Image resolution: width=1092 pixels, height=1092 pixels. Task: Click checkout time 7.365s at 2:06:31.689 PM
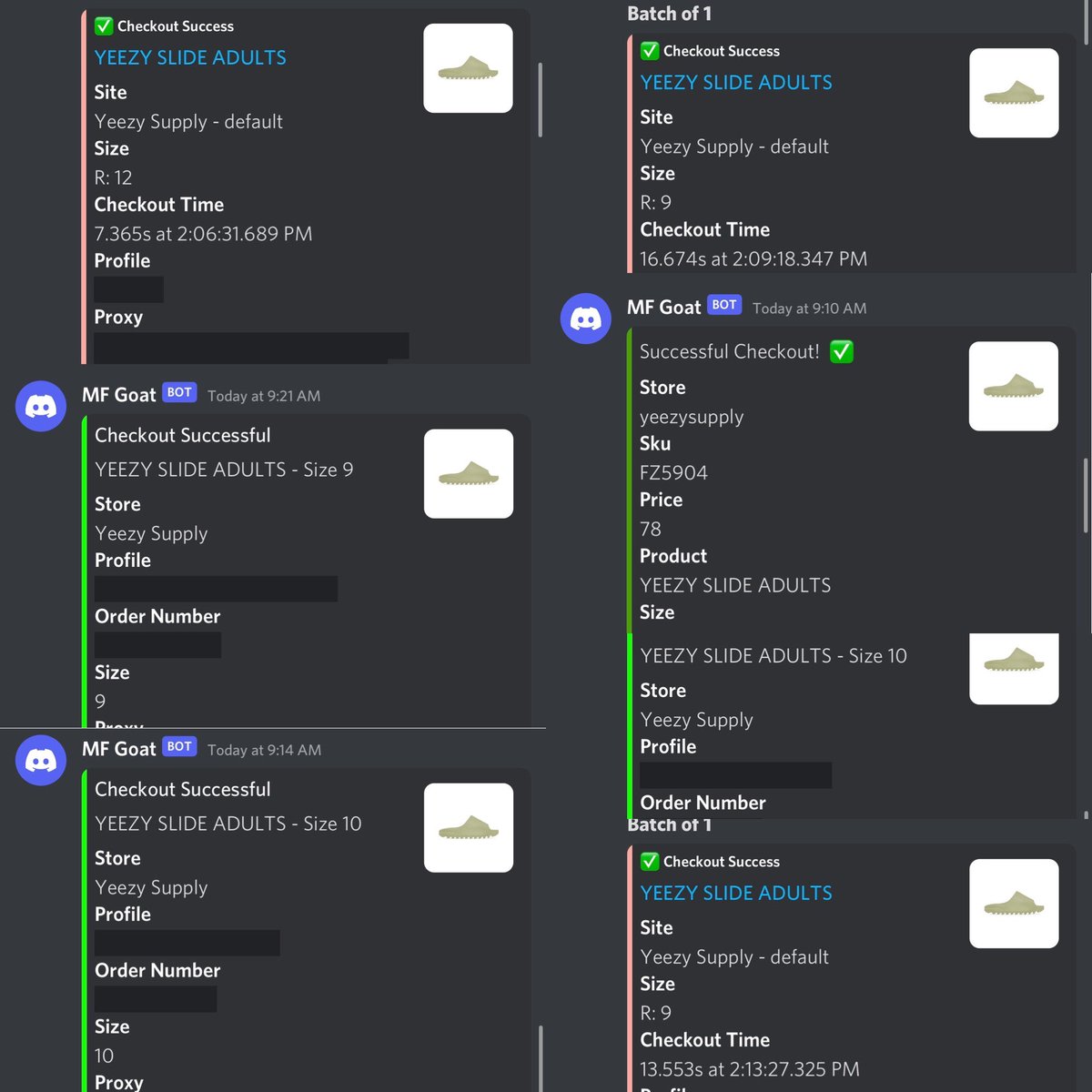click(203, 234)
